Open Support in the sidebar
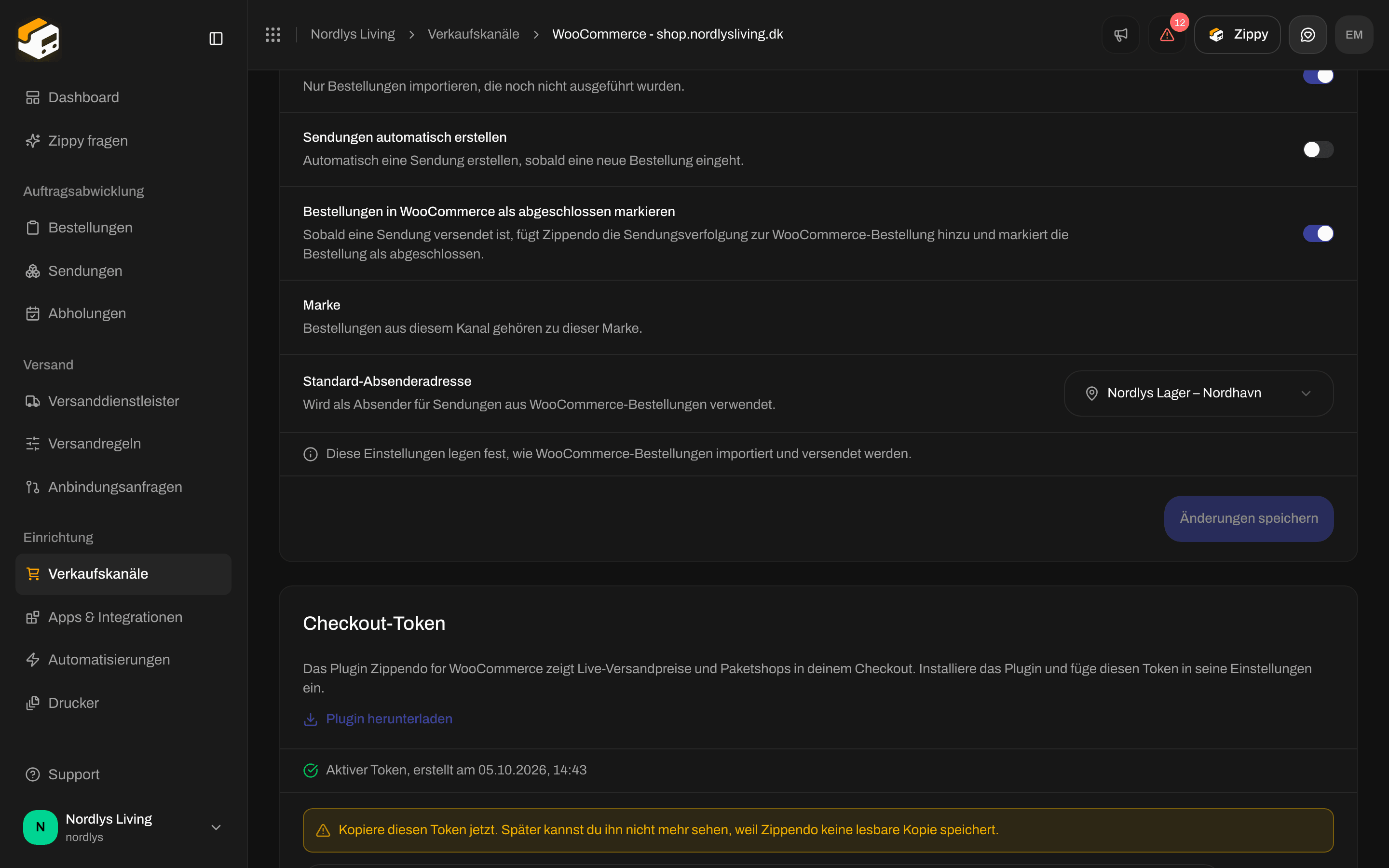 point(123,774)
